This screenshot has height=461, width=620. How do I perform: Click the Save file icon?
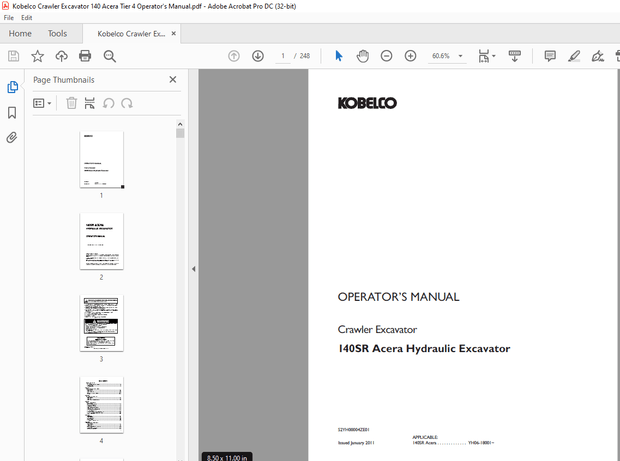click(x=13, y=56)
